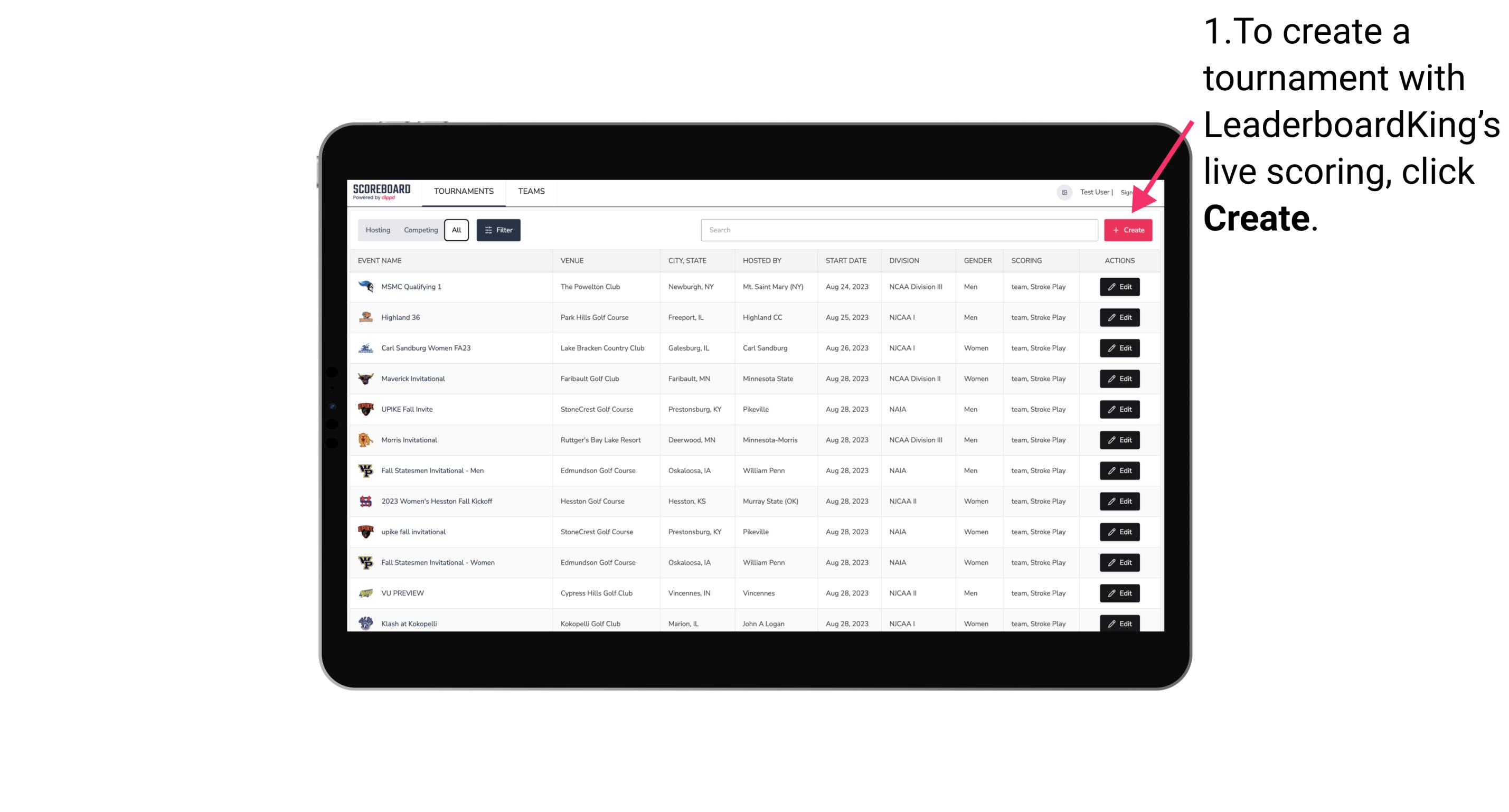1509x812 pixels.
Task: Click the Filter button with funnel icon
Action: (499, 230)
